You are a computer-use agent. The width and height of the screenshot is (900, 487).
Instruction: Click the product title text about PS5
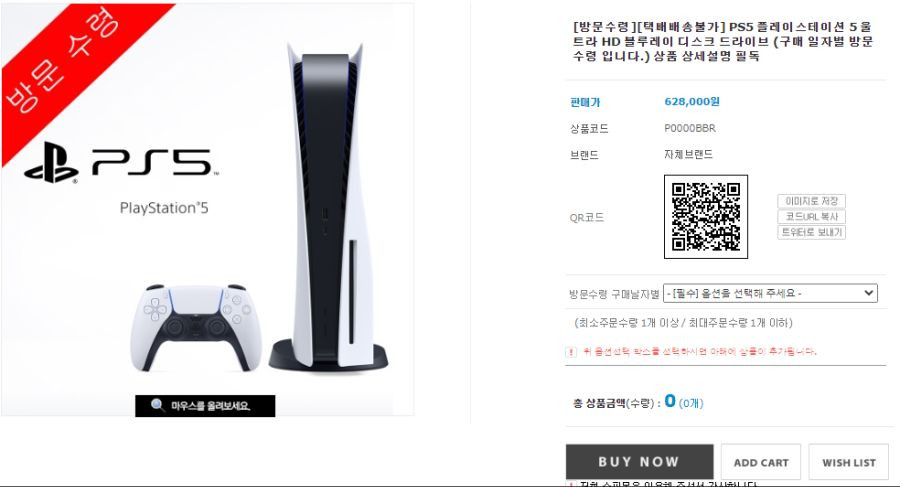(723, 41)
